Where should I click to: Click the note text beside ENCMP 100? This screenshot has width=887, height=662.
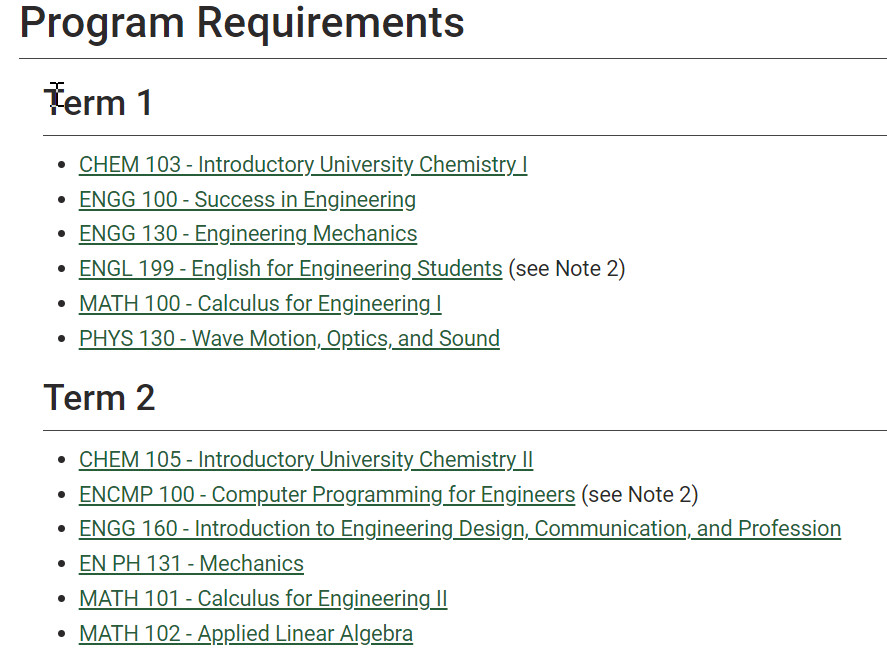tap(640, 495)
